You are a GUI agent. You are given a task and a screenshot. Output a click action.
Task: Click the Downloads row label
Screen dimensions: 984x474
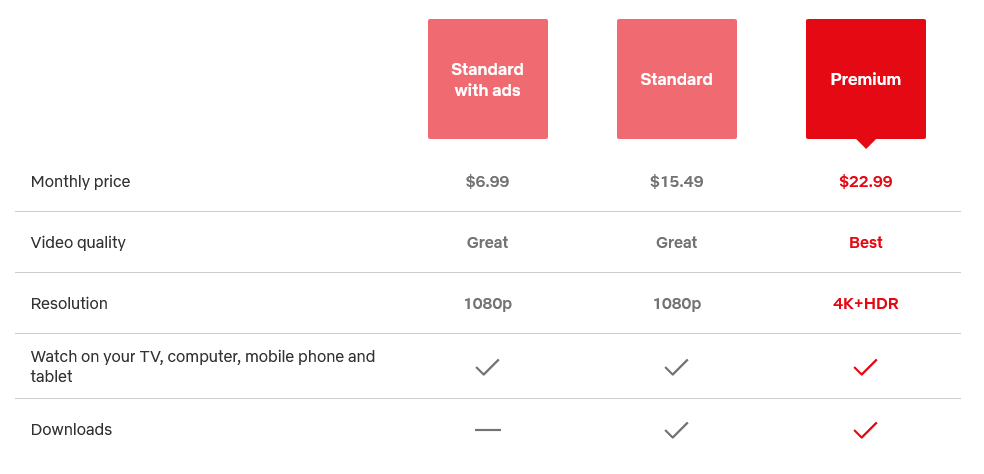[x=71, y=430]
